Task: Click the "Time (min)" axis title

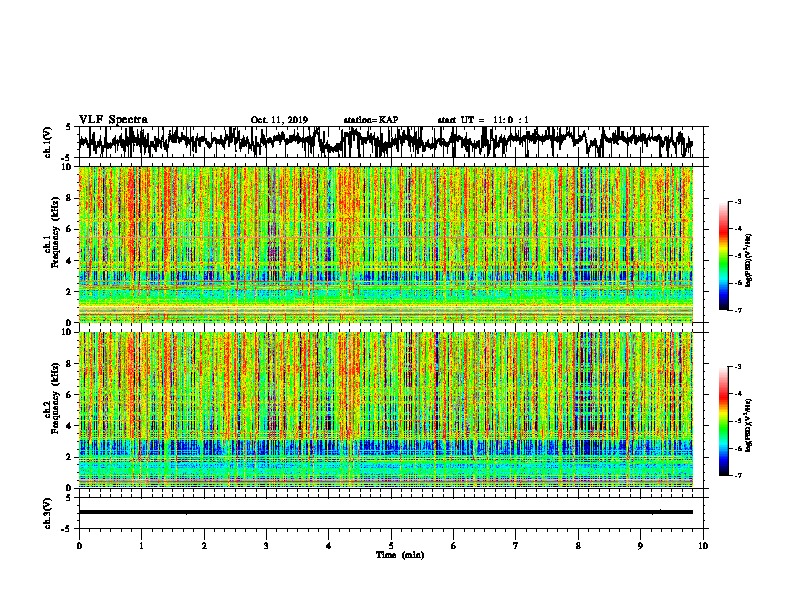Action: point(400,555)
